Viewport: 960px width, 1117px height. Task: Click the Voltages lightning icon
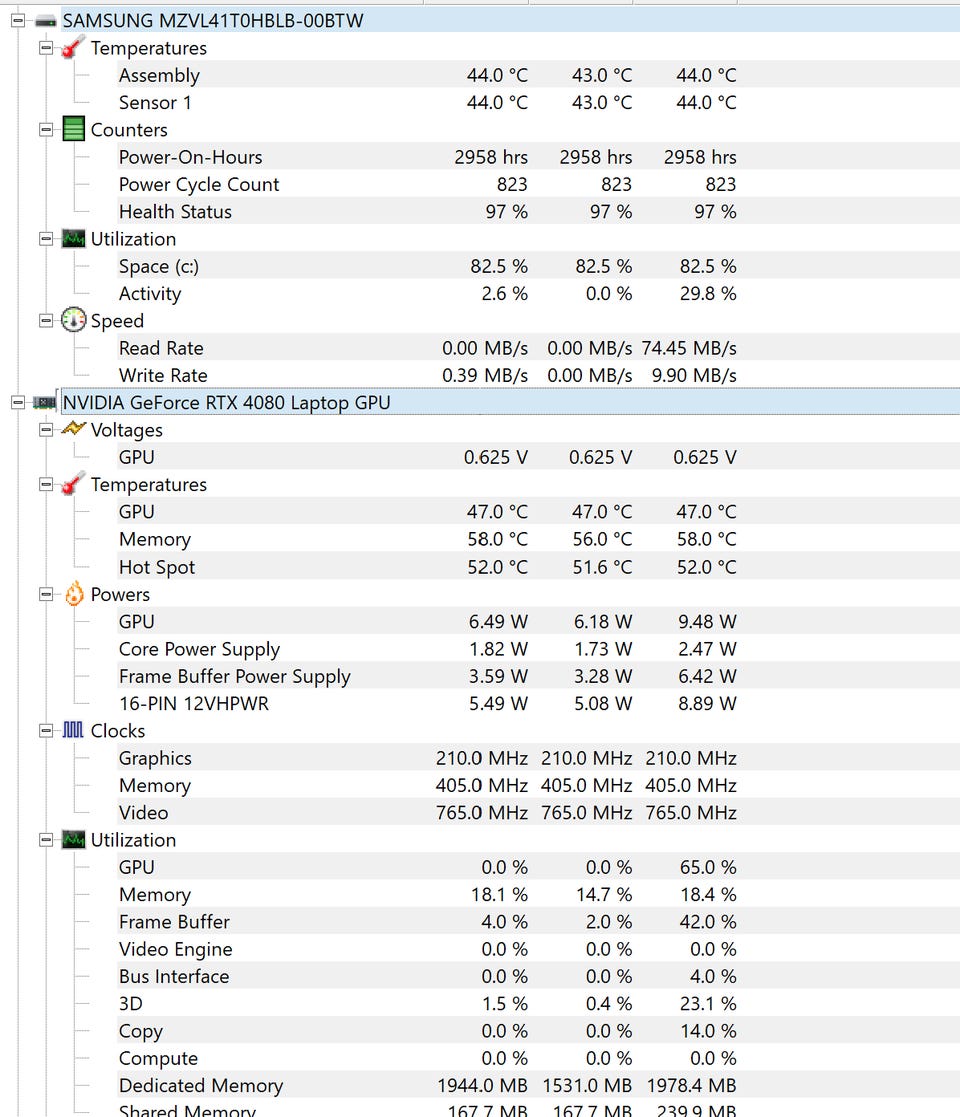(74, 430)
